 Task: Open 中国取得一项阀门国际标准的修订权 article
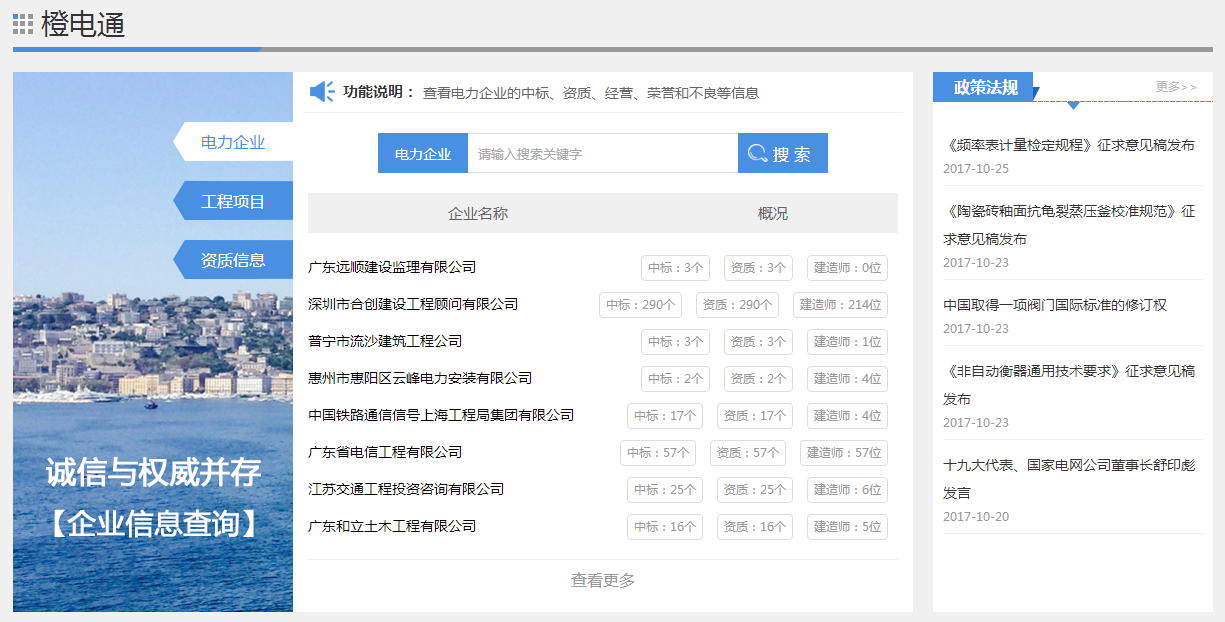pyautogui.click(x=1055, y=305)
